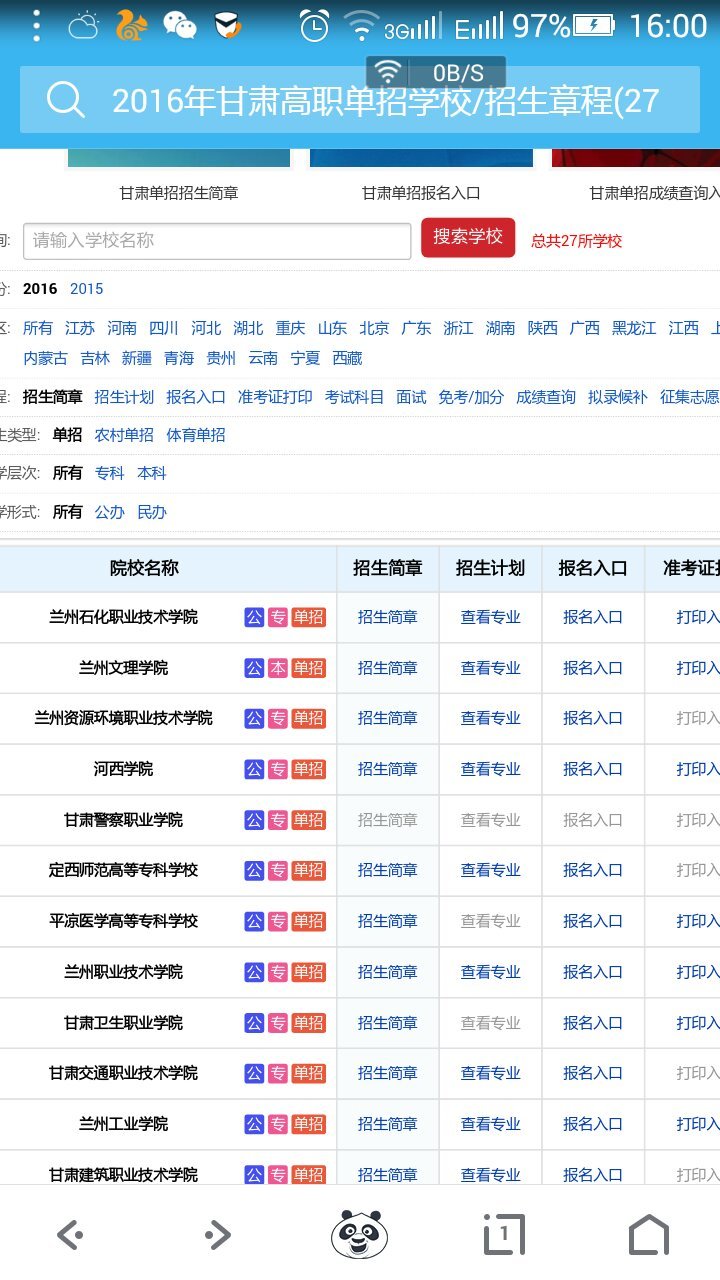The height and width of the screenshot is (1280, 720).
Task: Focus the 请输入学校名称 input field
Action: click(216, 241)
